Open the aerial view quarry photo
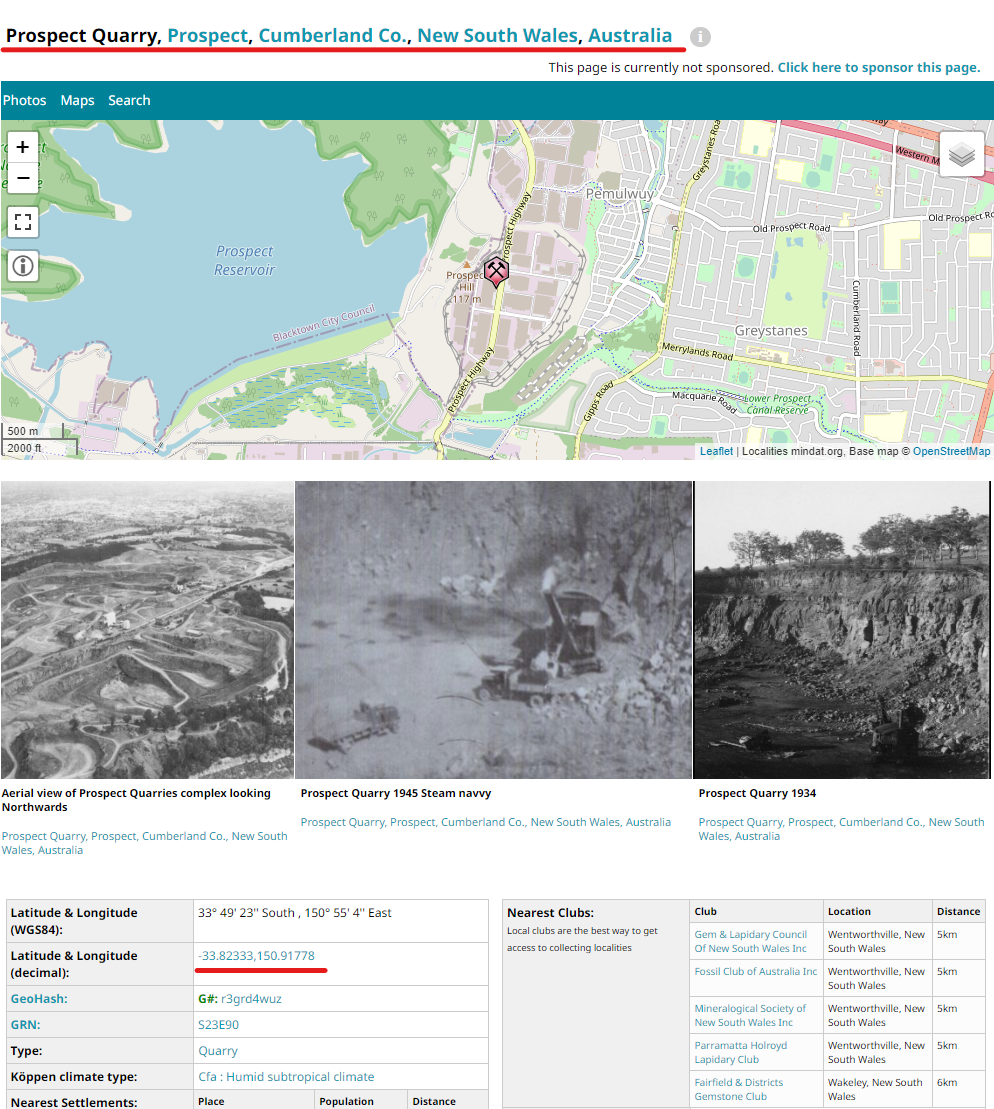The height and width of the screenshot is (1109, 994). coord(147,630)
